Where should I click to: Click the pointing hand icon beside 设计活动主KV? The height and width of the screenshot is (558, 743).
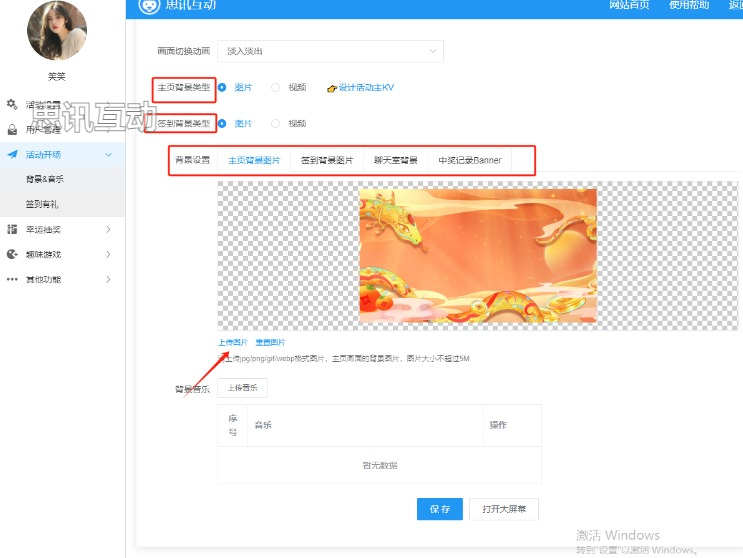332,88
